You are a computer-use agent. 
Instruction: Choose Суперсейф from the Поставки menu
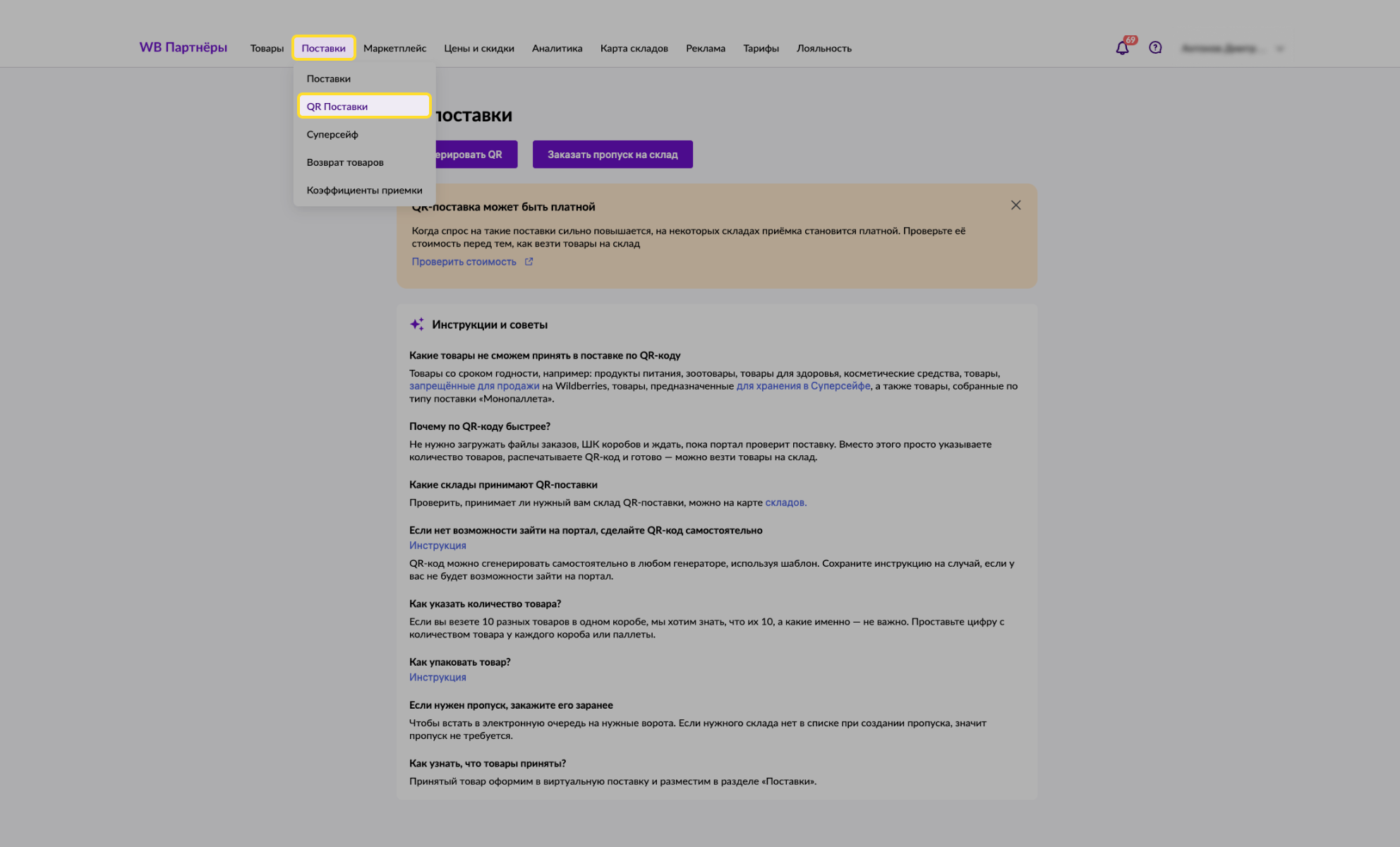tap(332, 134)
